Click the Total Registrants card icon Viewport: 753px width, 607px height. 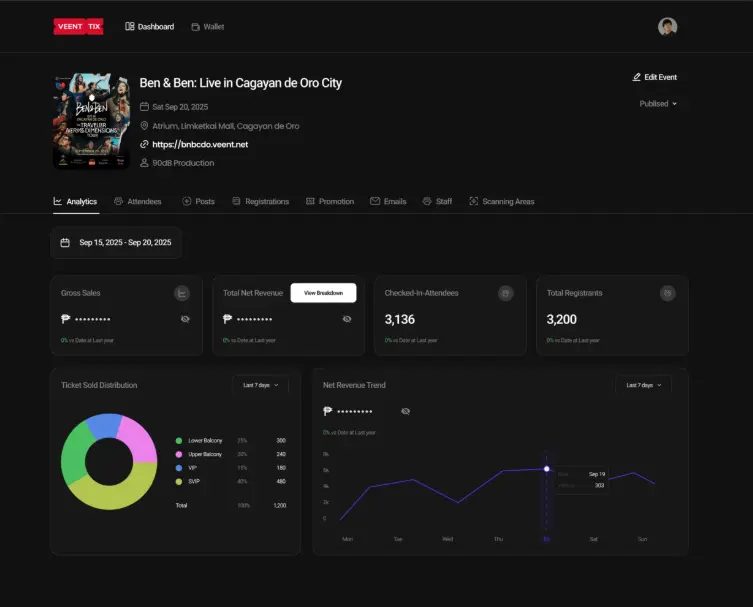click(668, 293)
